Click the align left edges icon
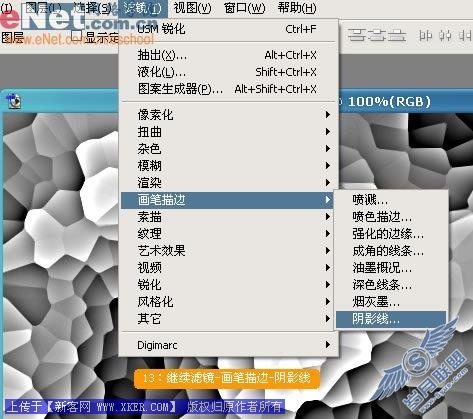 click(x=425, y=35)
